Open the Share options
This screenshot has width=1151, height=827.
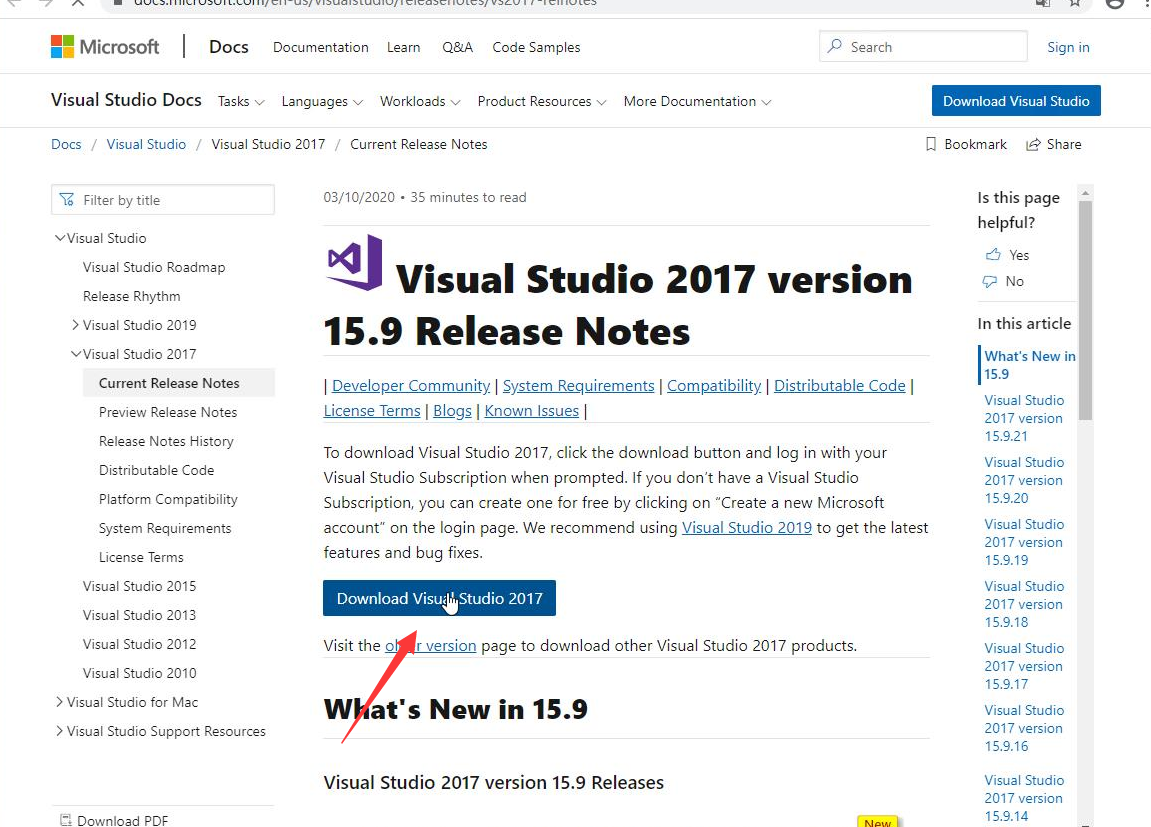(x=1053, y=145)
